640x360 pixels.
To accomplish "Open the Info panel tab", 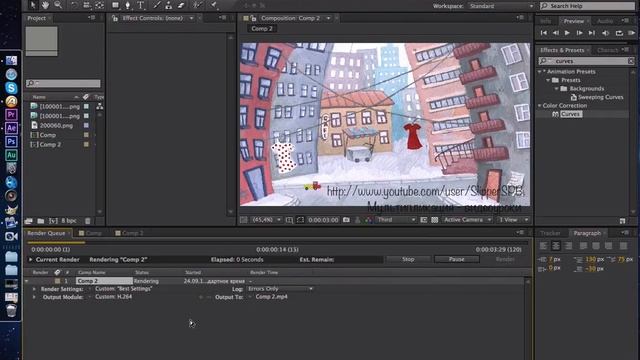I will point(546,21).
